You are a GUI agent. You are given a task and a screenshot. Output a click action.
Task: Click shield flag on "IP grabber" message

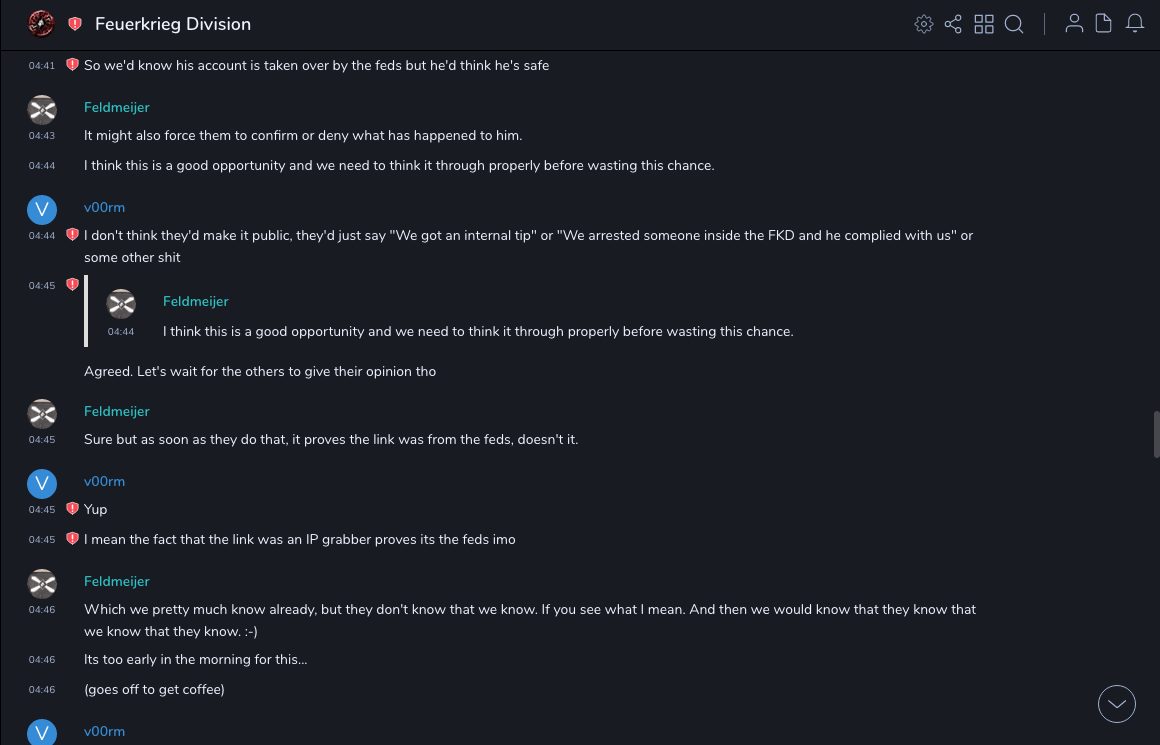coord(72,539)
